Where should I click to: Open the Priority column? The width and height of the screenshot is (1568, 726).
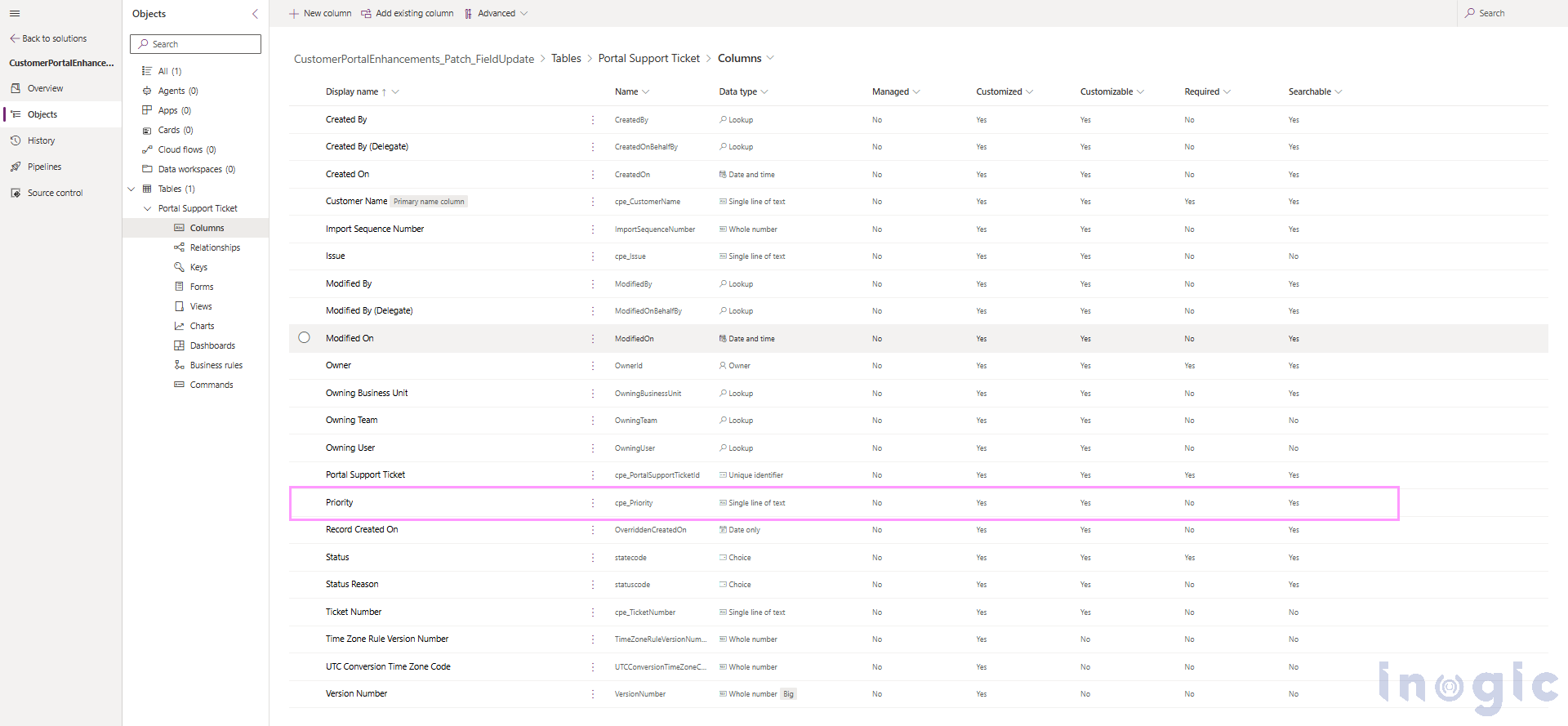coord(339,502)
